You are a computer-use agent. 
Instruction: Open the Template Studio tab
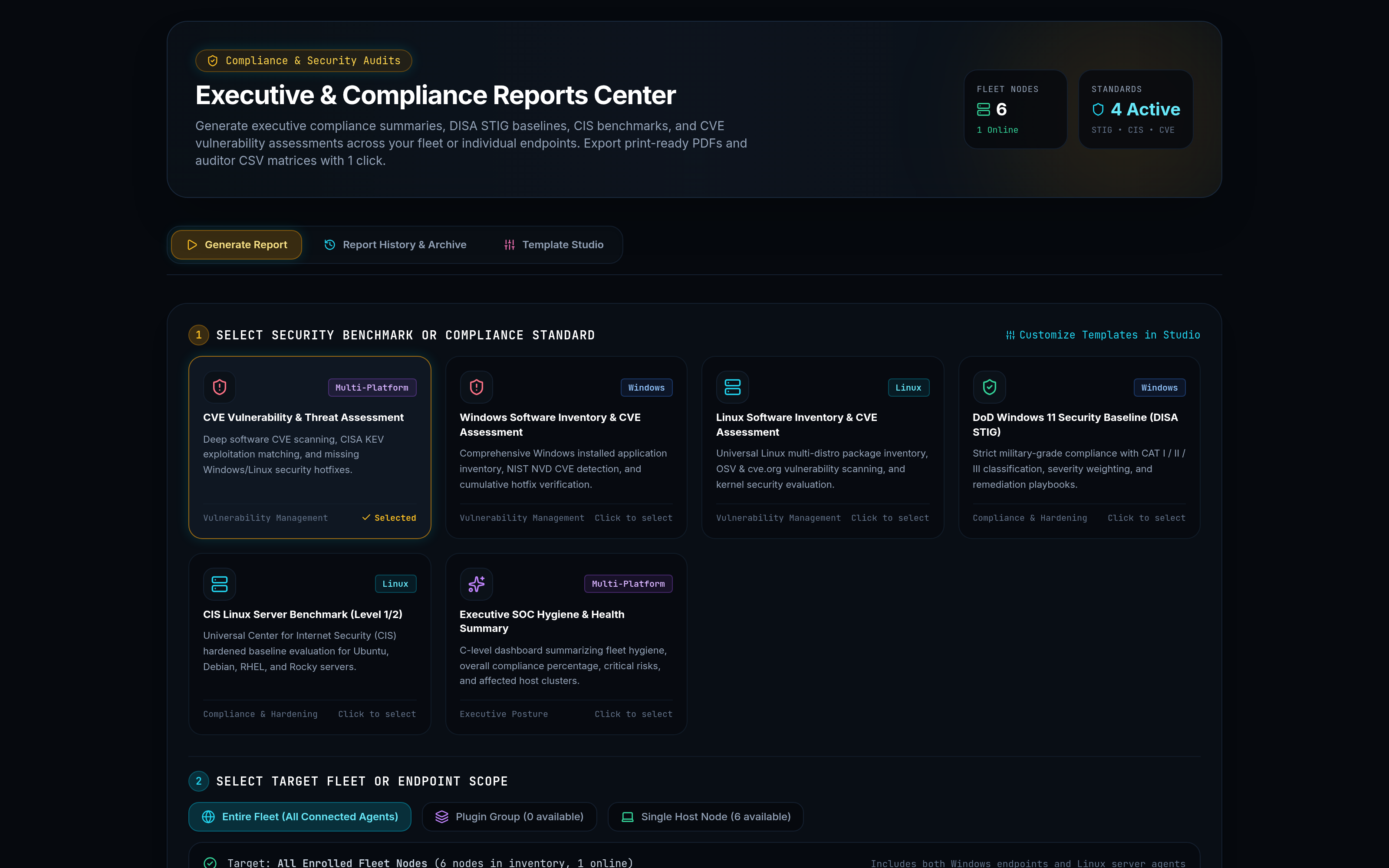[x=553, y=244]
